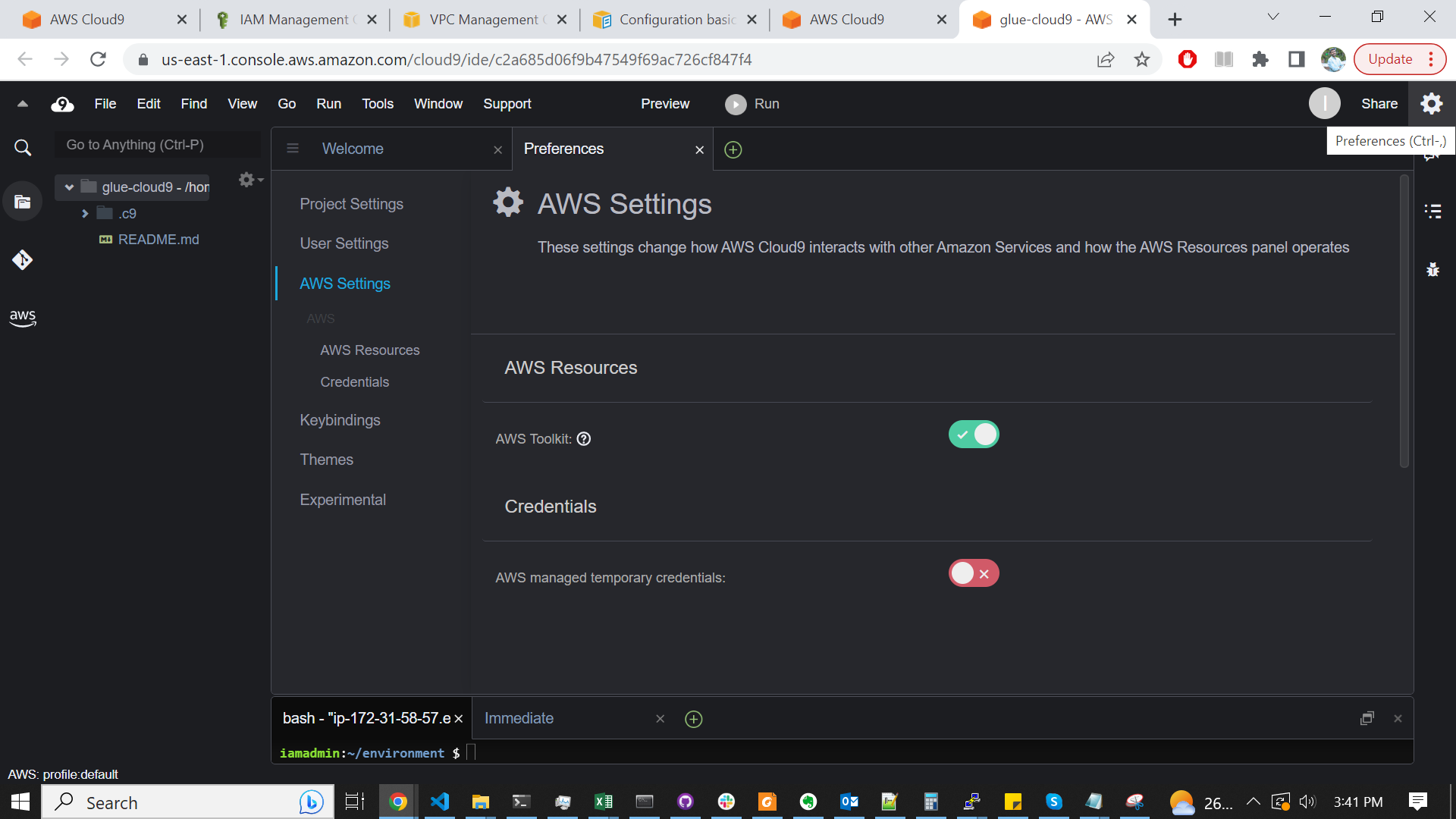Select Project Settings in preferences
Image resolution: width=1456 pixels, height=819 pixels.
tap(351, 204)
